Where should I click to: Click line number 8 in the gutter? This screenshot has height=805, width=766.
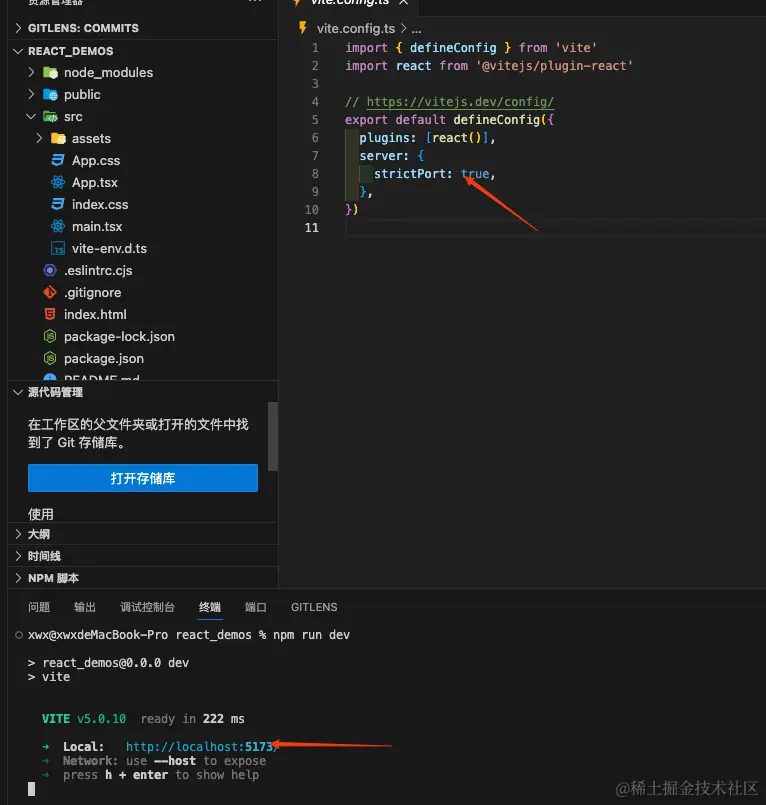pyautogui.click(x=315, y=174)
